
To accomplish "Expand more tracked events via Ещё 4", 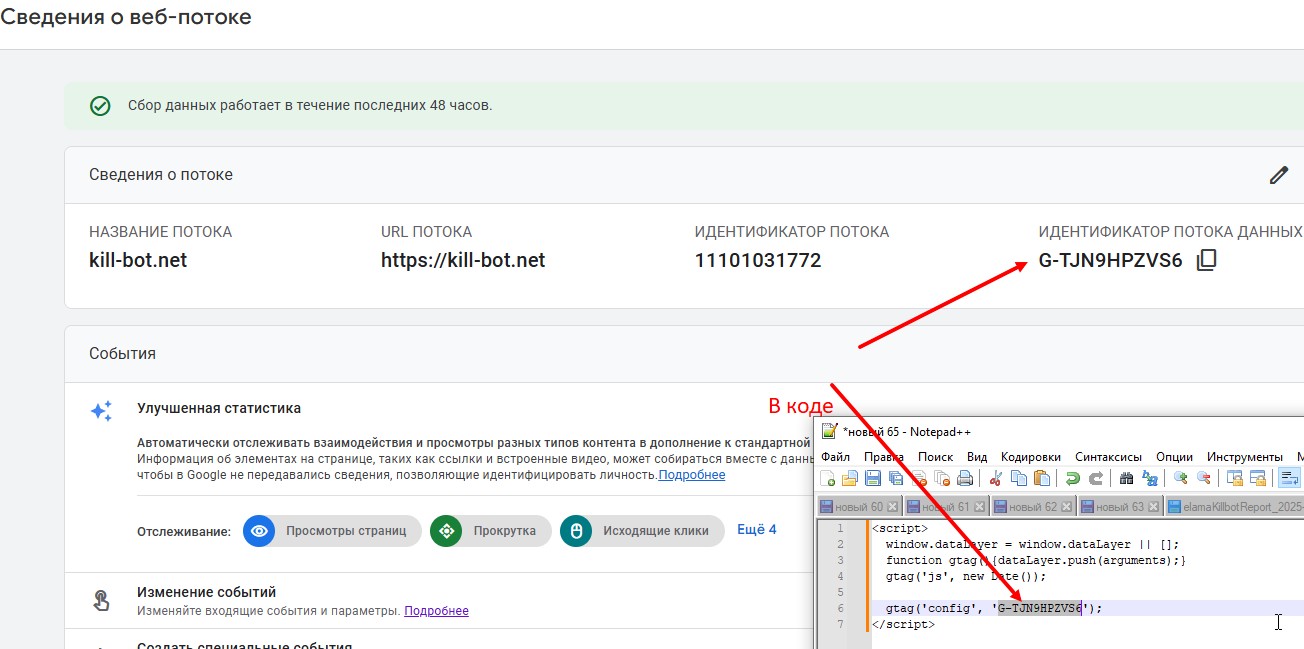I will [756, 530].
